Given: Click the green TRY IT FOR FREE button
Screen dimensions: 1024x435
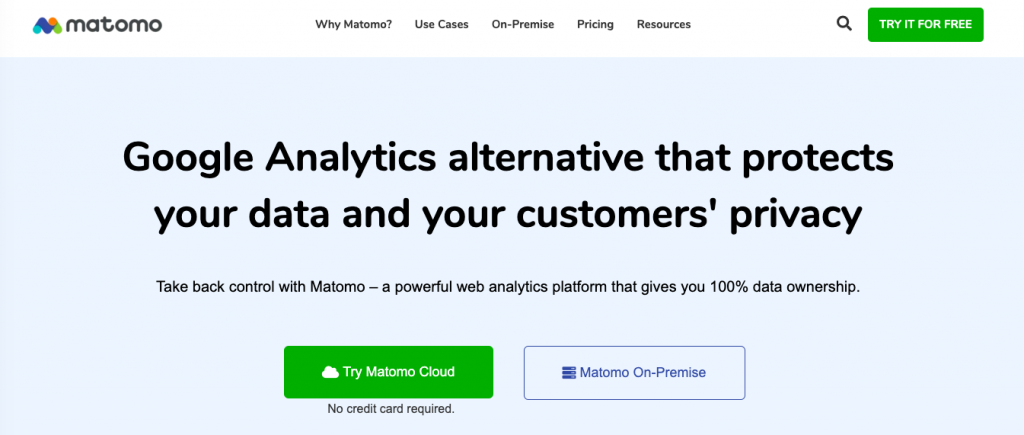Looking at the screenshot, I should coord(925,25).
